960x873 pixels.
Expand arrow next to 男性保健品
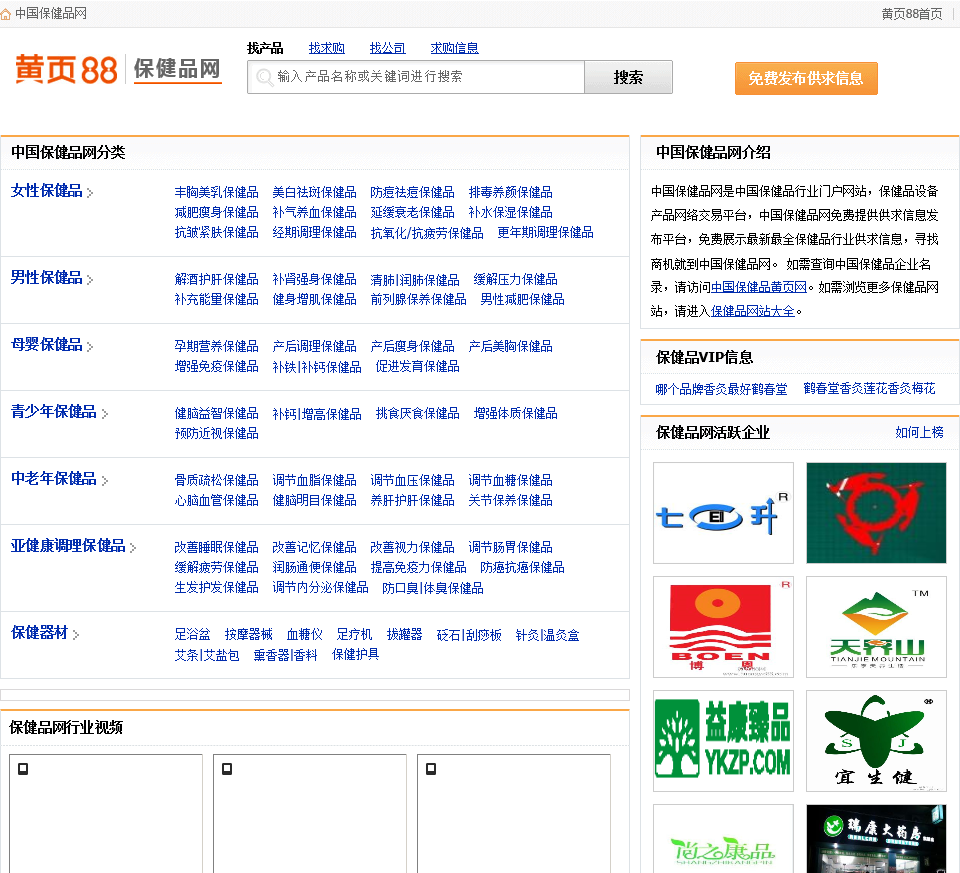pos(90,280)
